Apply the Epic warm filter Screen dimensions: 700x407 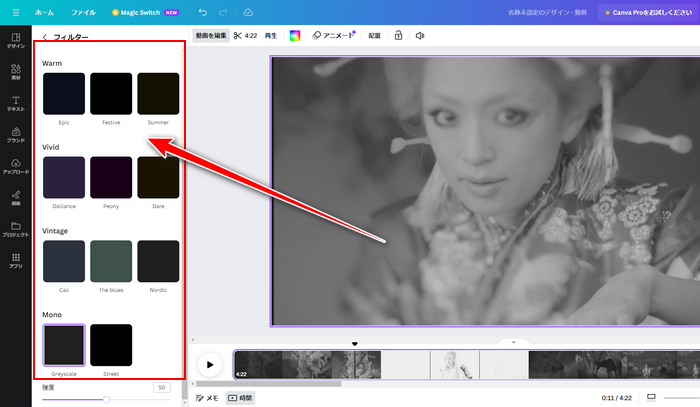tap(64, 93)
